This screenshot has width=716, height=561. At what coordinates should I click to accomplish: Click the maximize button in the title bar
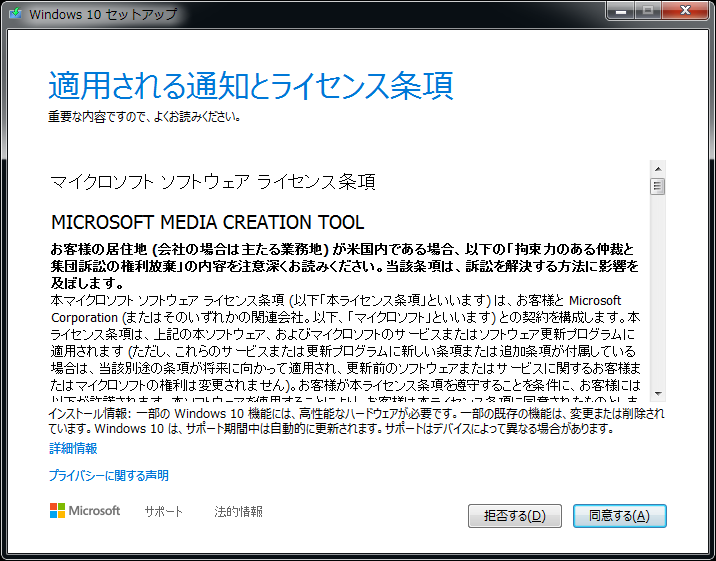[648, 12]
